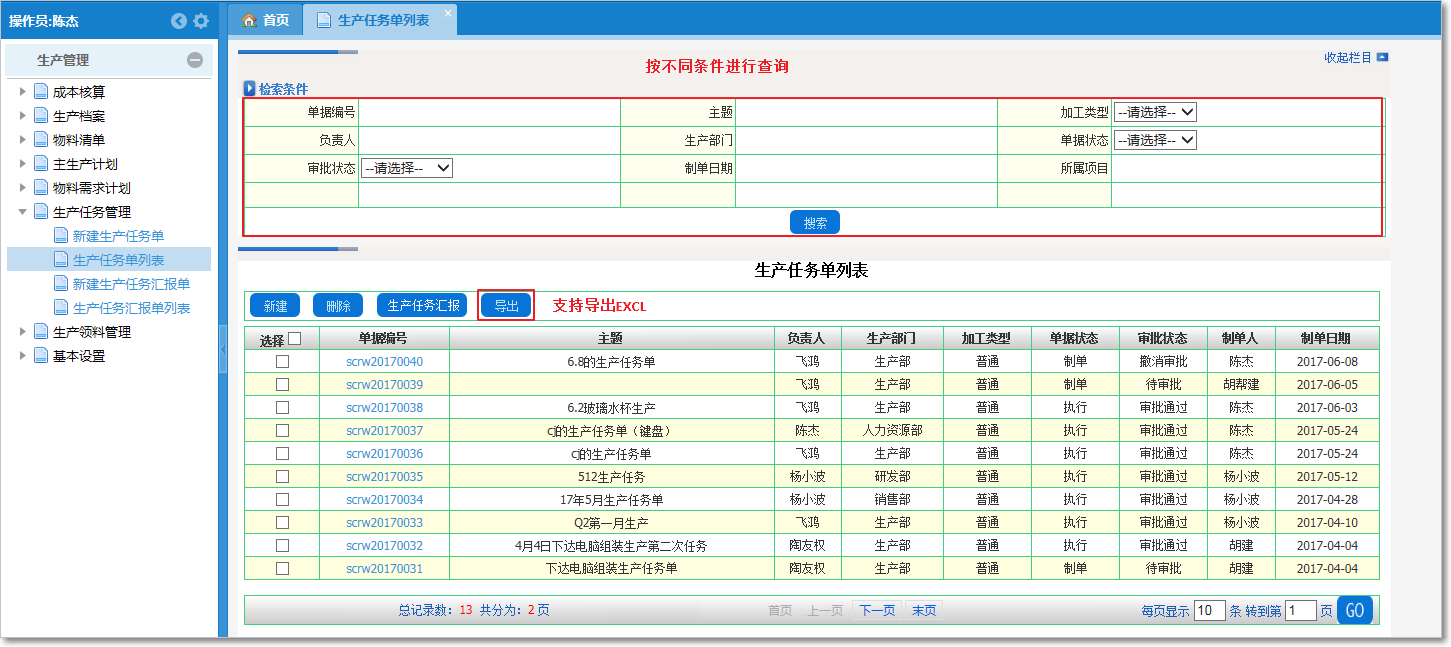Screen dimensions: 1451x647
Task: Click the back arrow icon in sidebar header
Action: (x=179, y=21)
